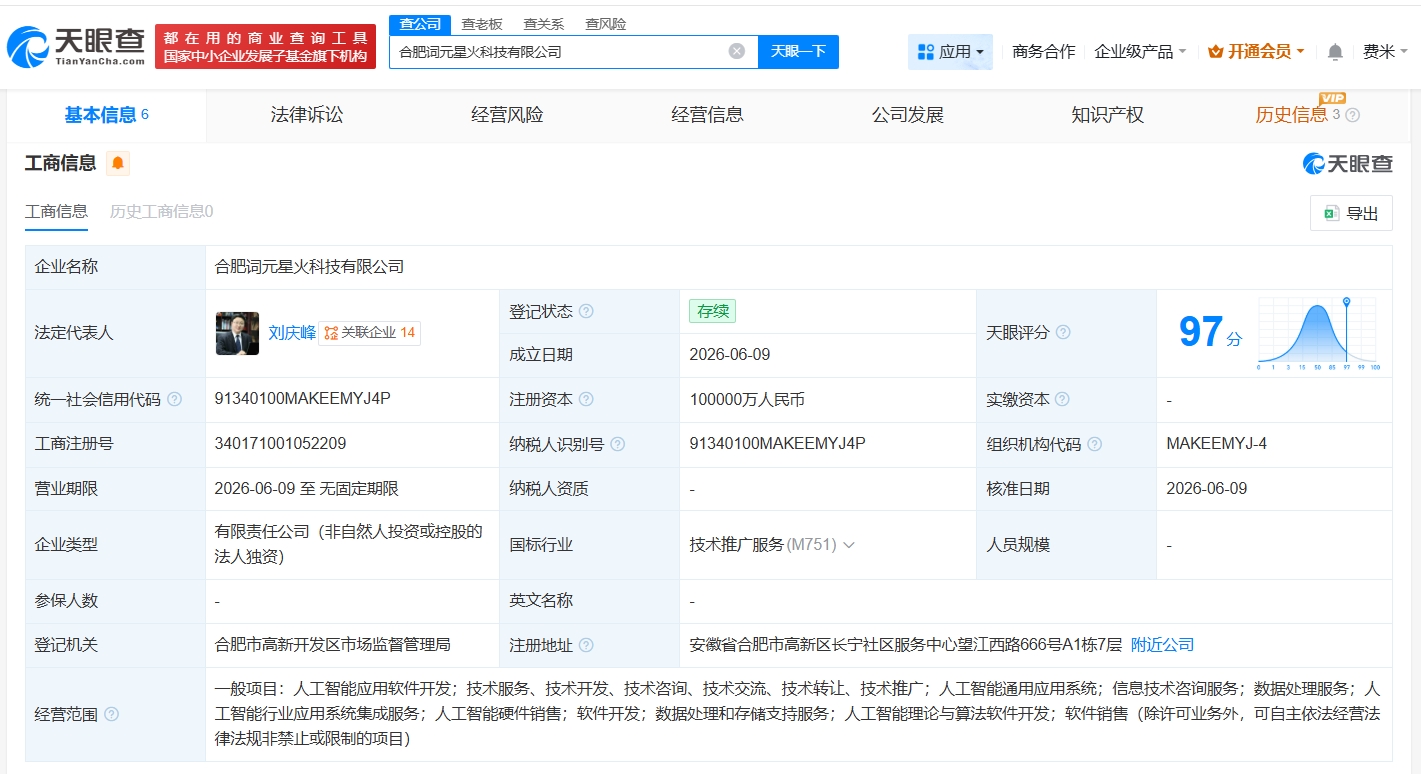The height and width of the screenshot is (774, 1421).
Task: Click 成立日期 value 2026-06-09
Action: coord(730,355)
